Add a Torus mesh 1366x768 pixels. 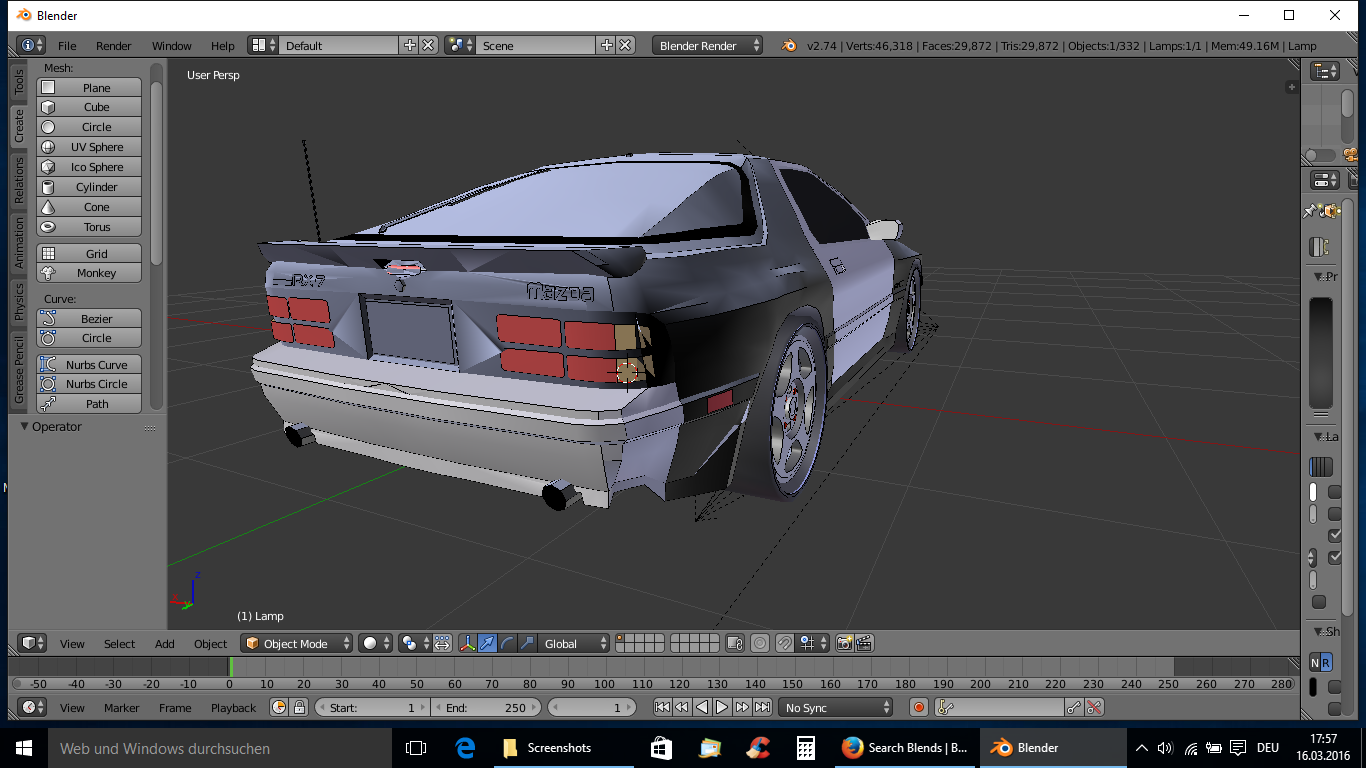[89, 227]
